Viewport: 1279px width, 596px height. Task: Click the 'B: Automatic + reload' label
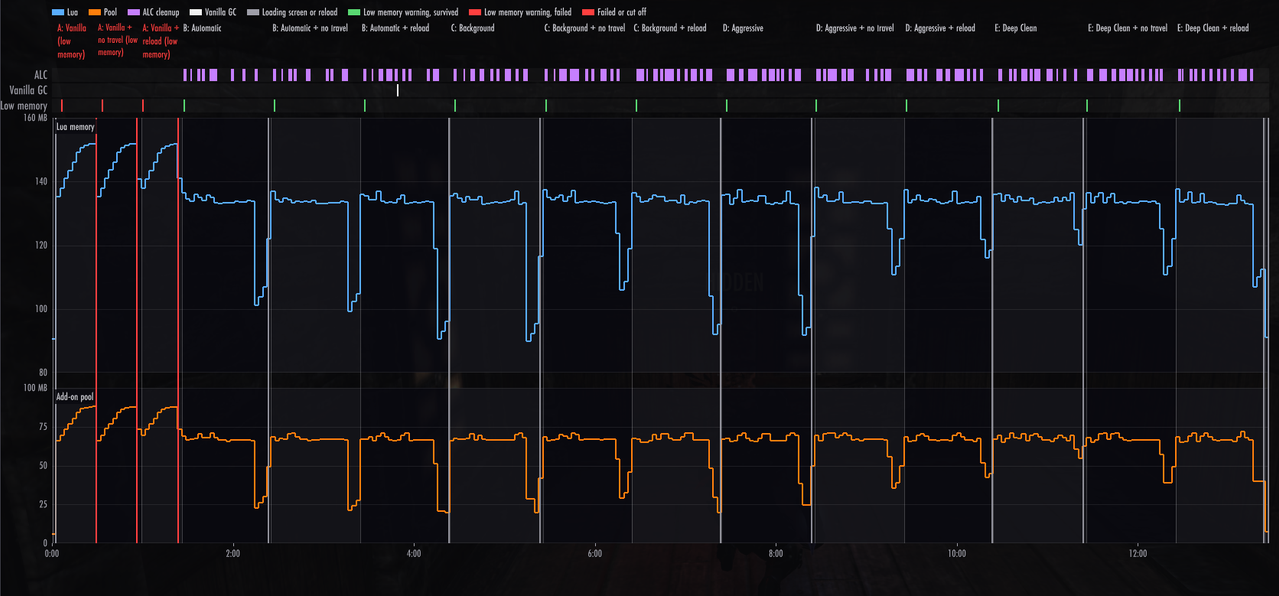coord(395,28)
